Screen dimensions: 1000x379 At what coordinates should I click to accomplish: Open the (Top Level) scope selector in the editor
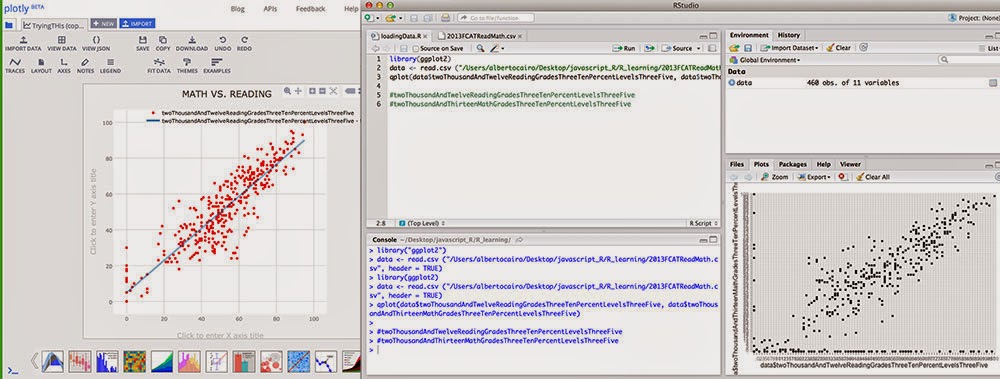point(422,224)
